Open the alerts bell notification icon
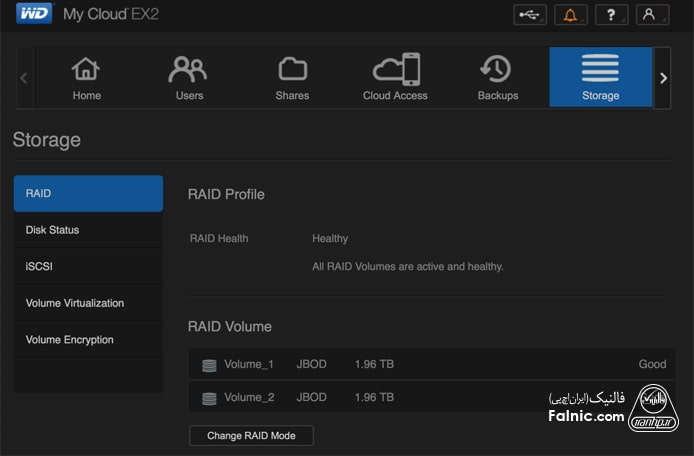This screenshot has height=456, width=694. [x=570, y=14]
